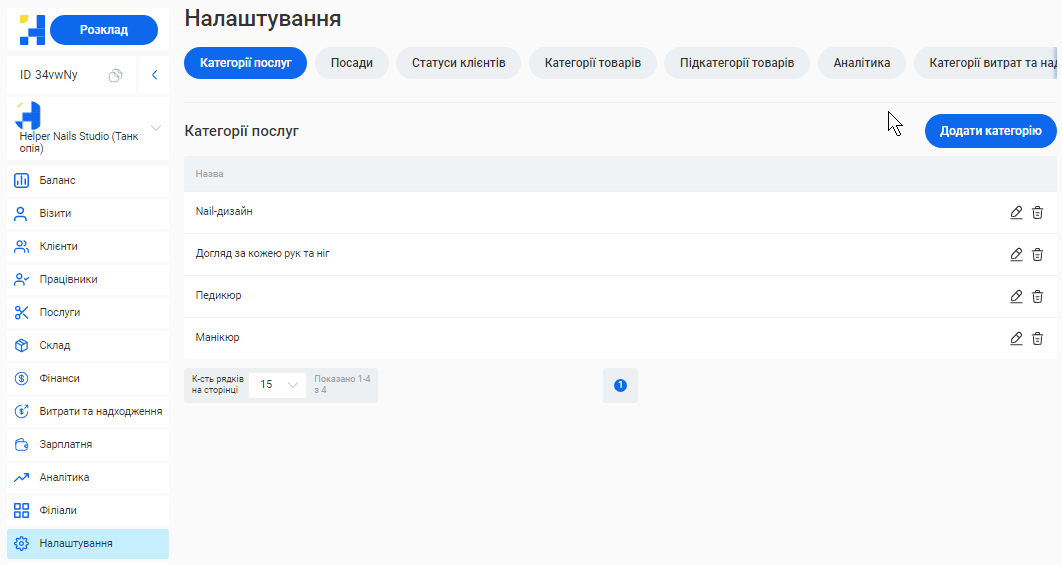Select pagination page 1

pos(620,385)
